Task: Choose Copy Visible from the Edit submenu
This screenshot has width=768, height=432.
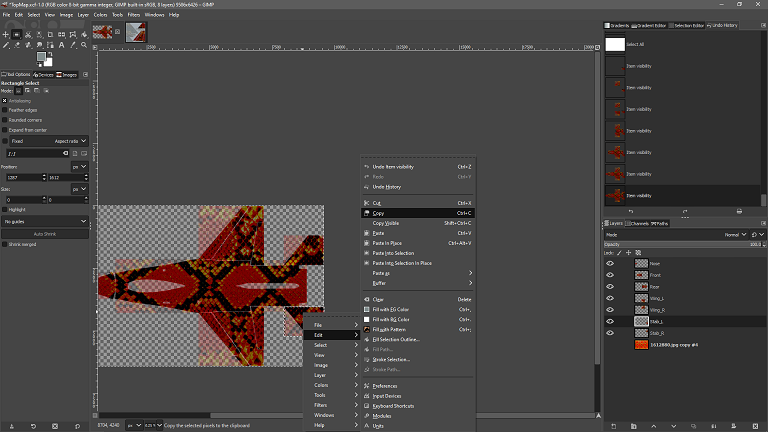Action: click(x=386, y=223)
